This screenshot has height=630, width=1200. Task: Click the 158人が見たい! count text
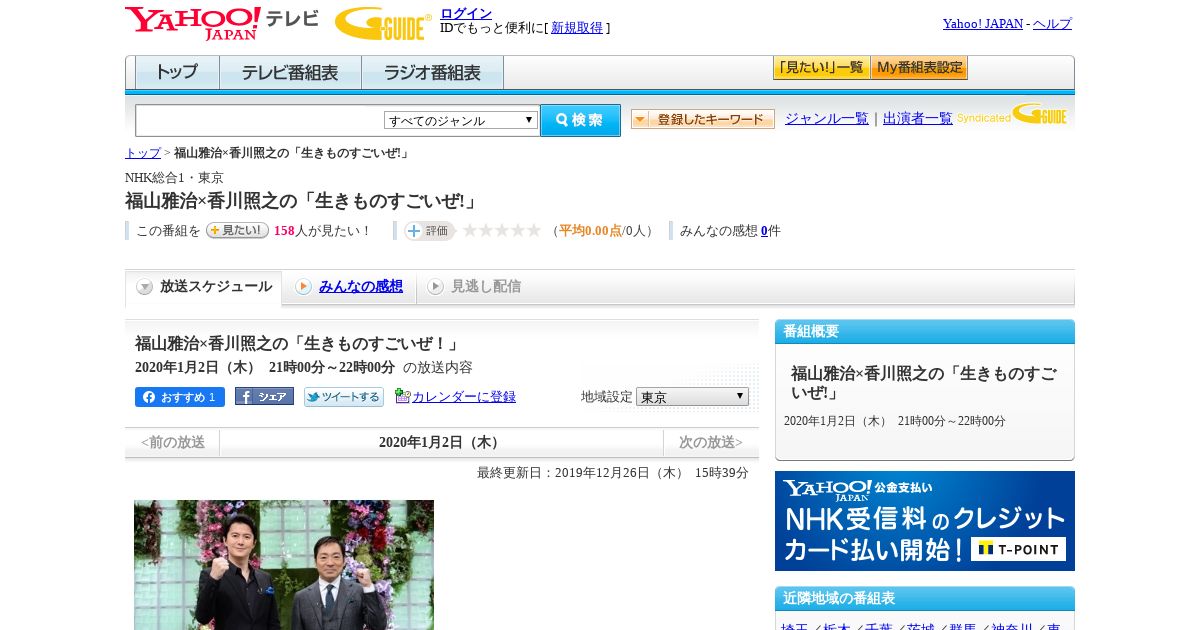322,231
